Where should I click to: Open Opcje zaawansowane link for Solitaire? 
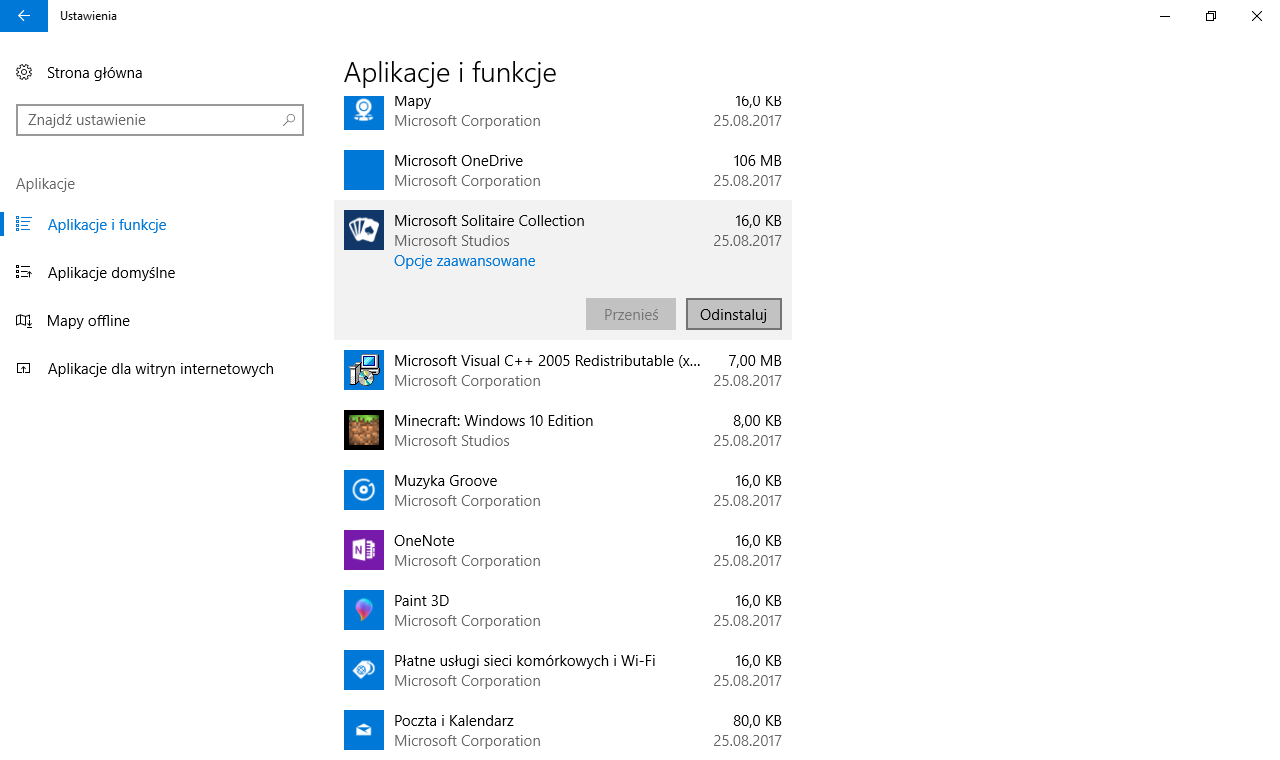pos(464,261)
